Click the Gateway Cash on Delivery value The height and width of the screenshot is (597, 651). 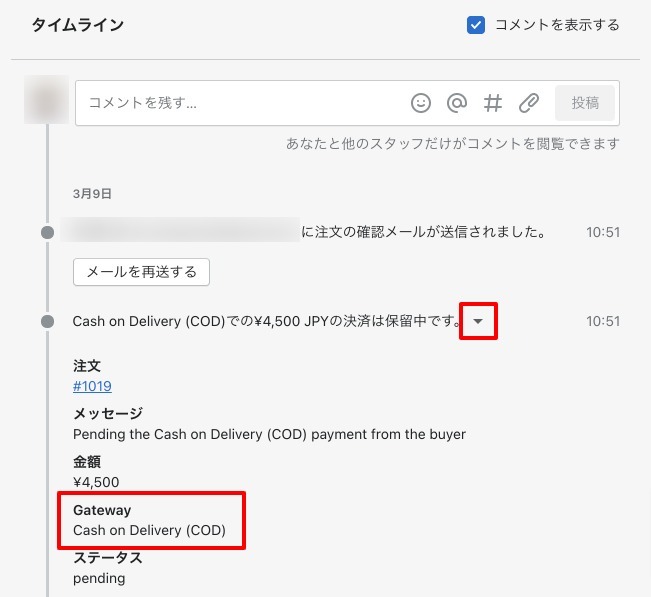point(149,530)
